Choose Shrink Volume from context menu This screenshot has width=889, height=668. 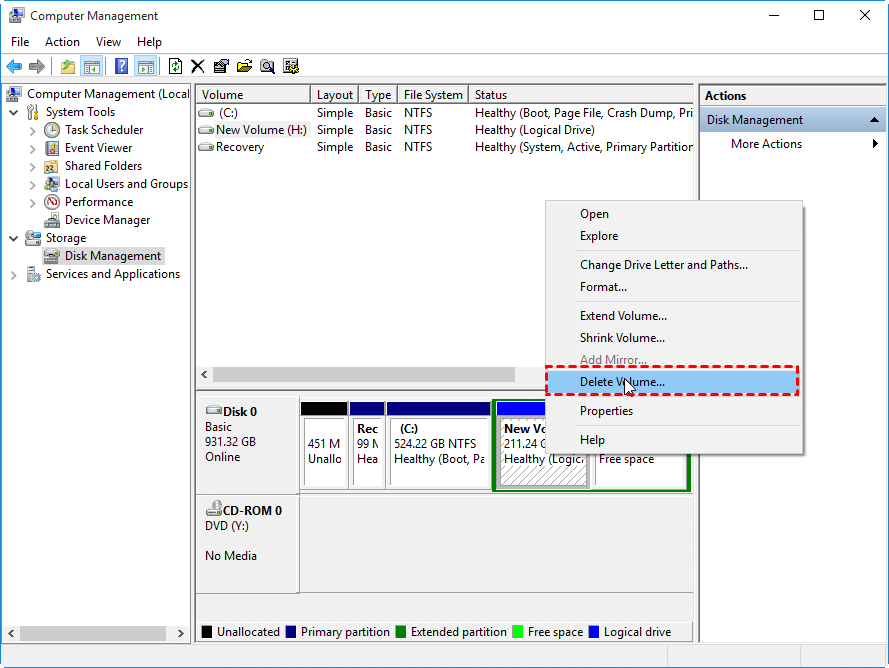click(674, 338)
